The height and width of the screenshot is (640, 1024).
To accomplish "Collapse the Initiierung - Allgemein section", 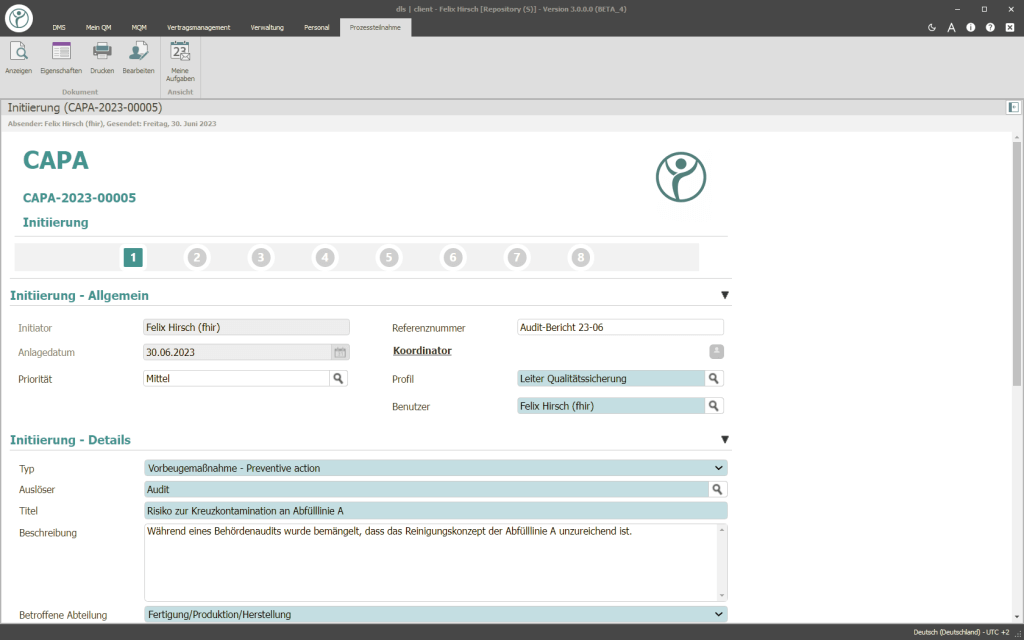I will pyautogui.click(x=724, y=295).
